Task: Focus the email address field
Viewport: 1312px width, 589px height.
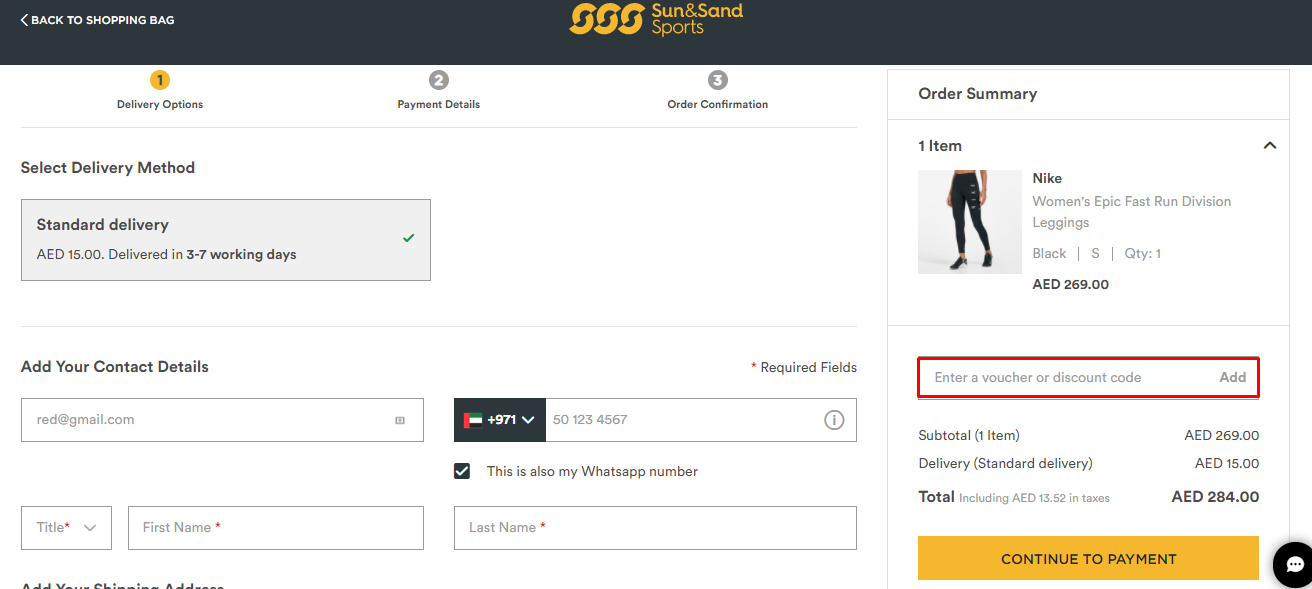Action: [222, 420]
